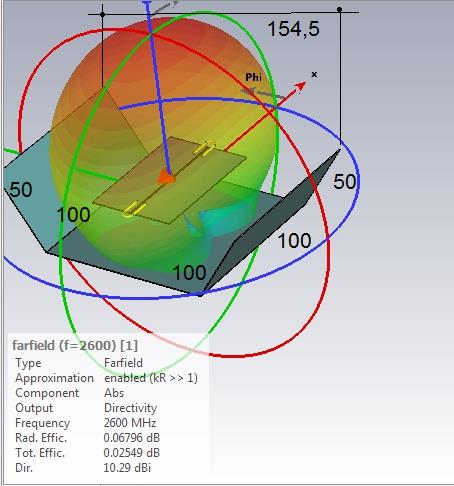
Task: Click the left 50 dimension label
Action: point(21,189)
